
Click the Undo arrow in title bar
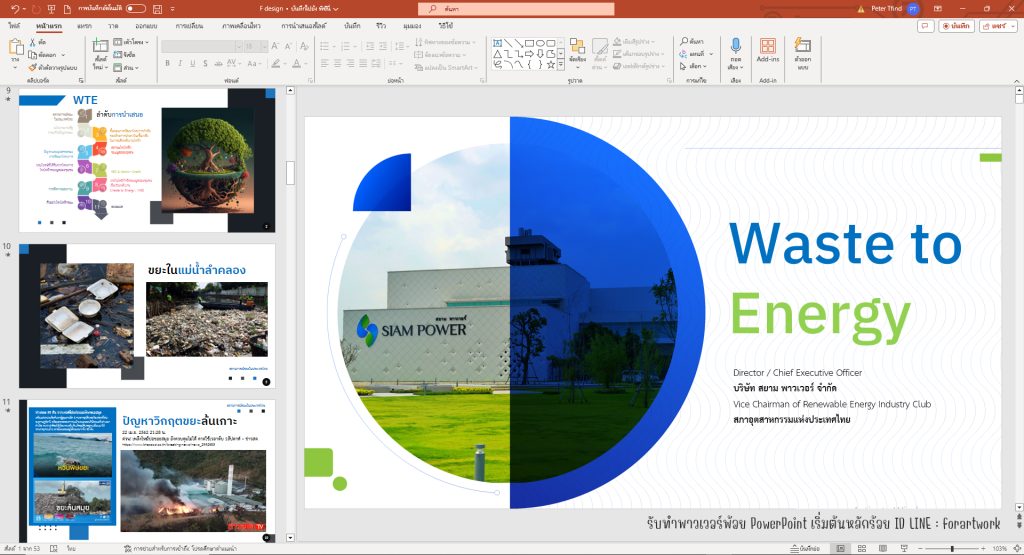[15, 9]
